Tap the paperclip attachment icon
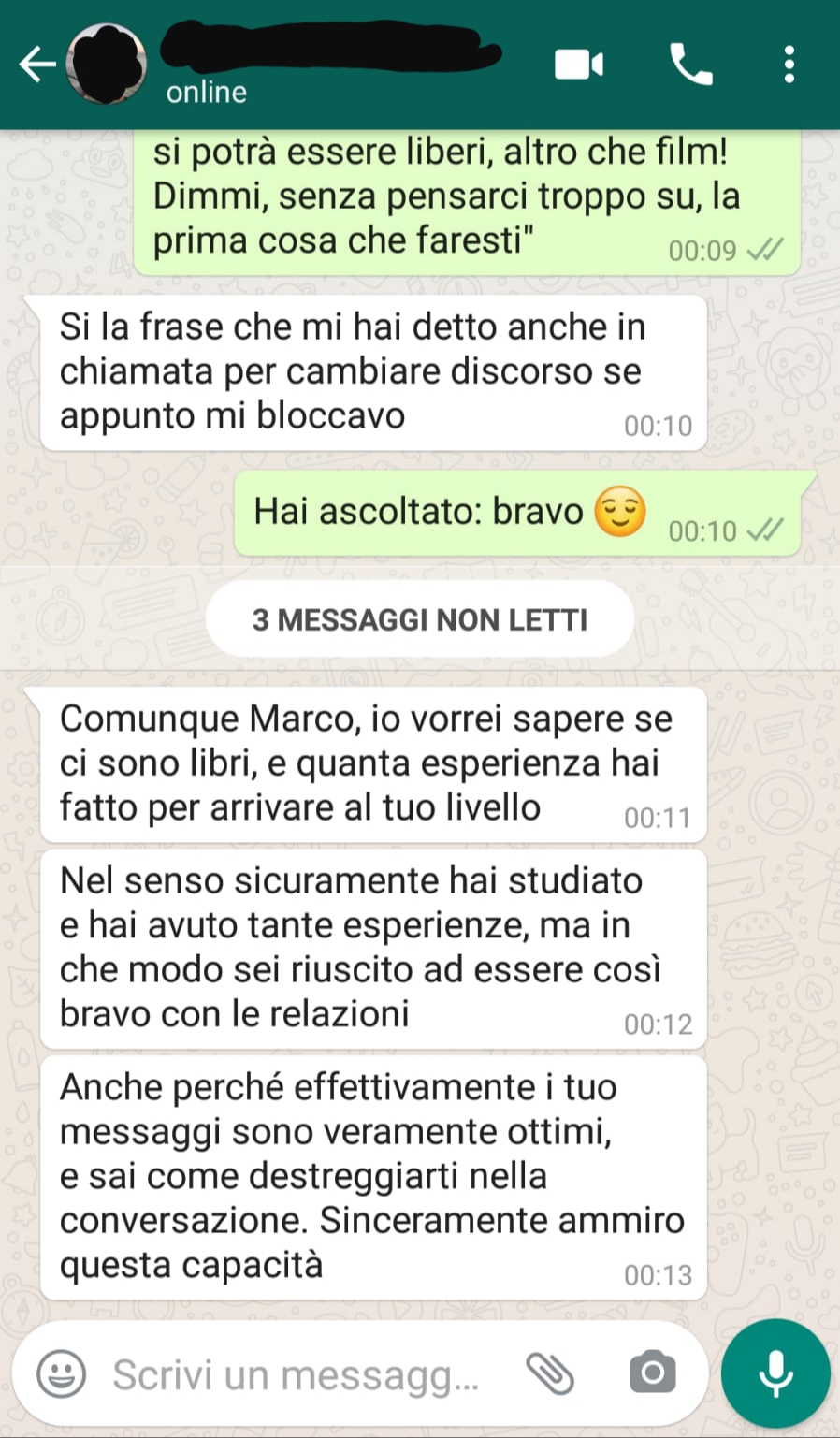 pyautogui.click(x=550, y=1373)
